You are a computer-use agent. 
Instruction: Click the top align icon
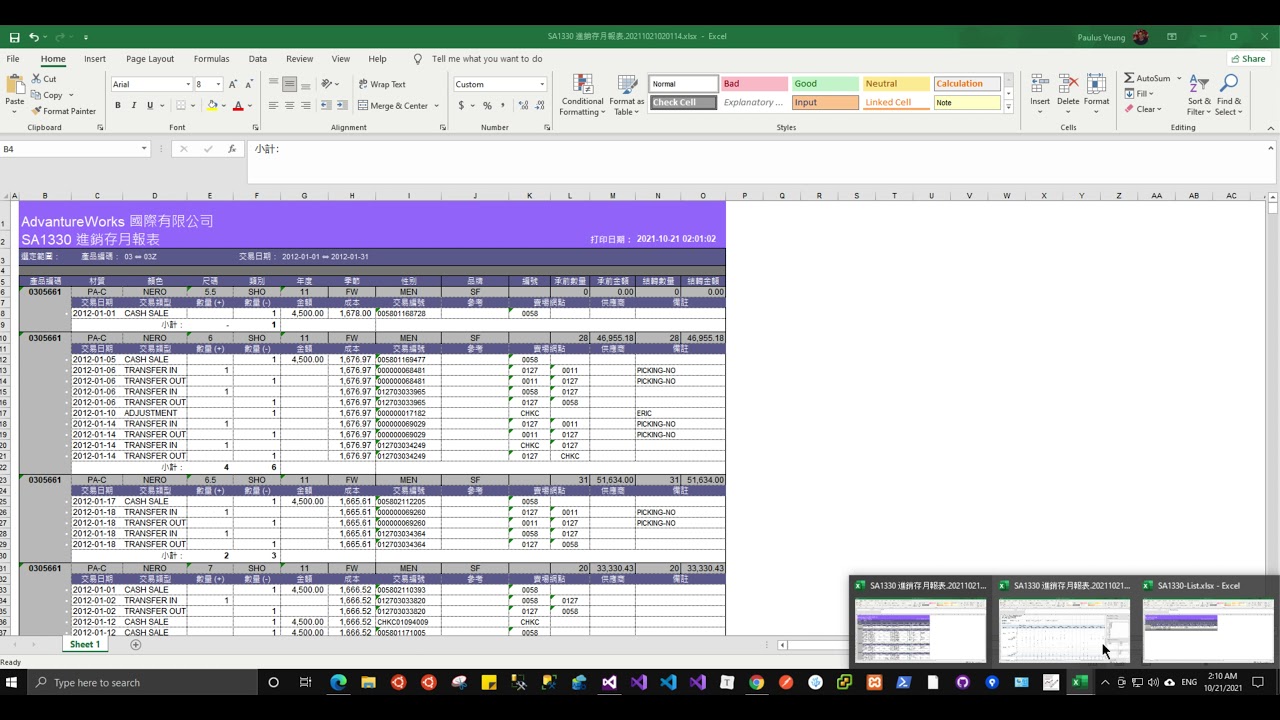click(273, 84)
